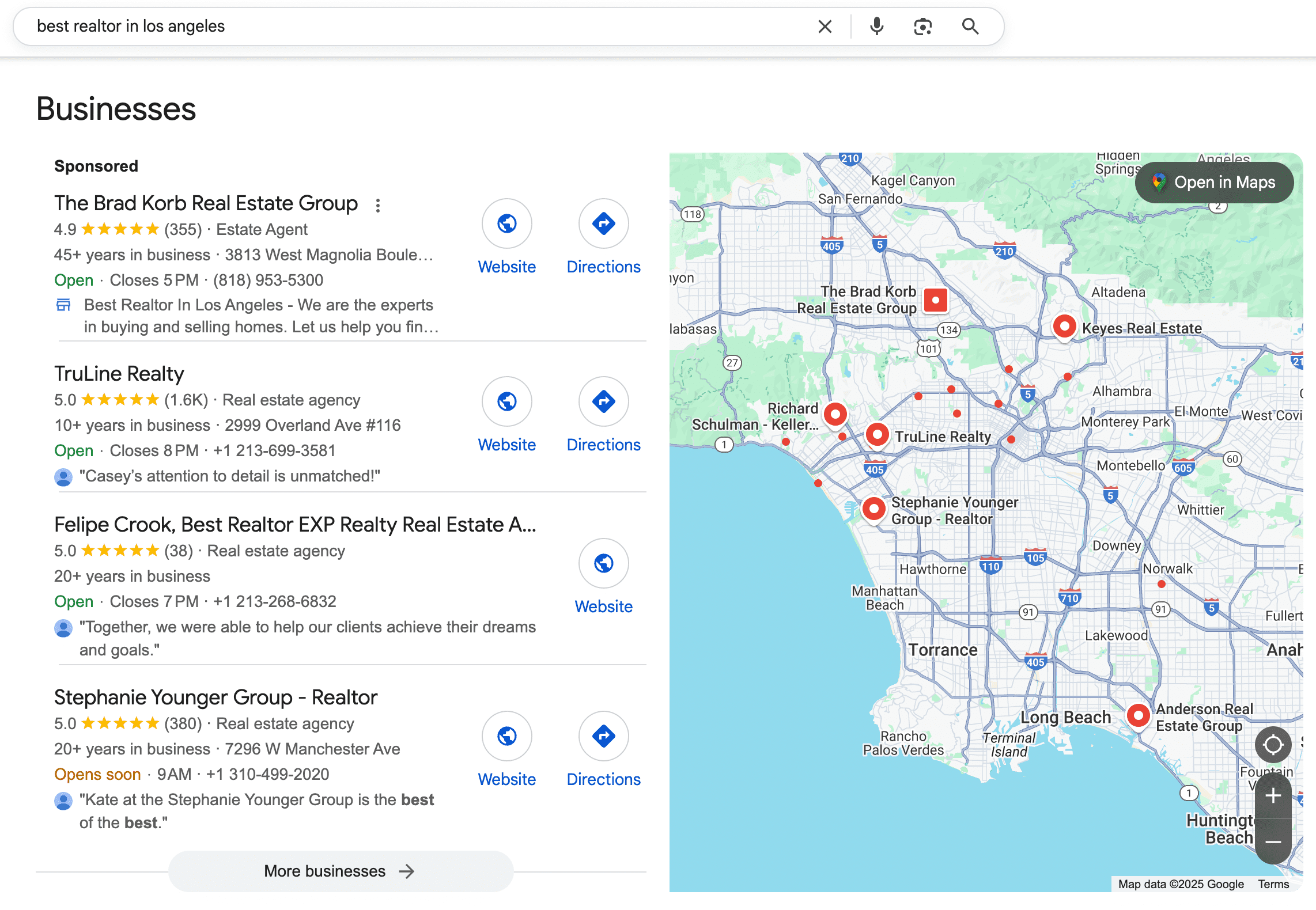Open the Felipe Crook, Best Realtor EXP Realty listing

tap(295, 525)
